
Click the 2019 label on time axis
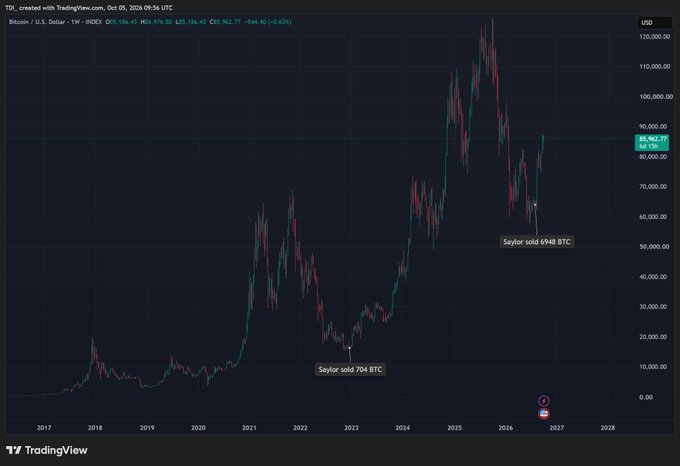click(147, 428)
